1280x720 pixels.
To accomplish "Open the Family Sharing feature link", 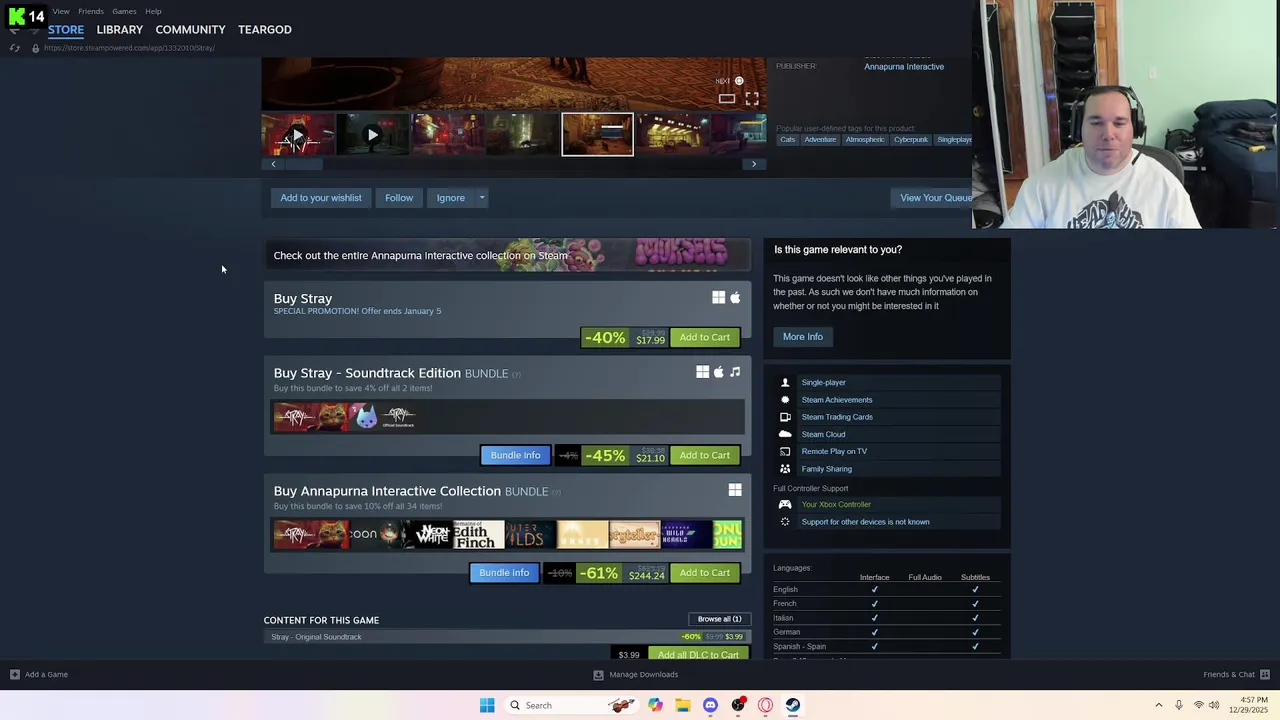I will [826, 469].
